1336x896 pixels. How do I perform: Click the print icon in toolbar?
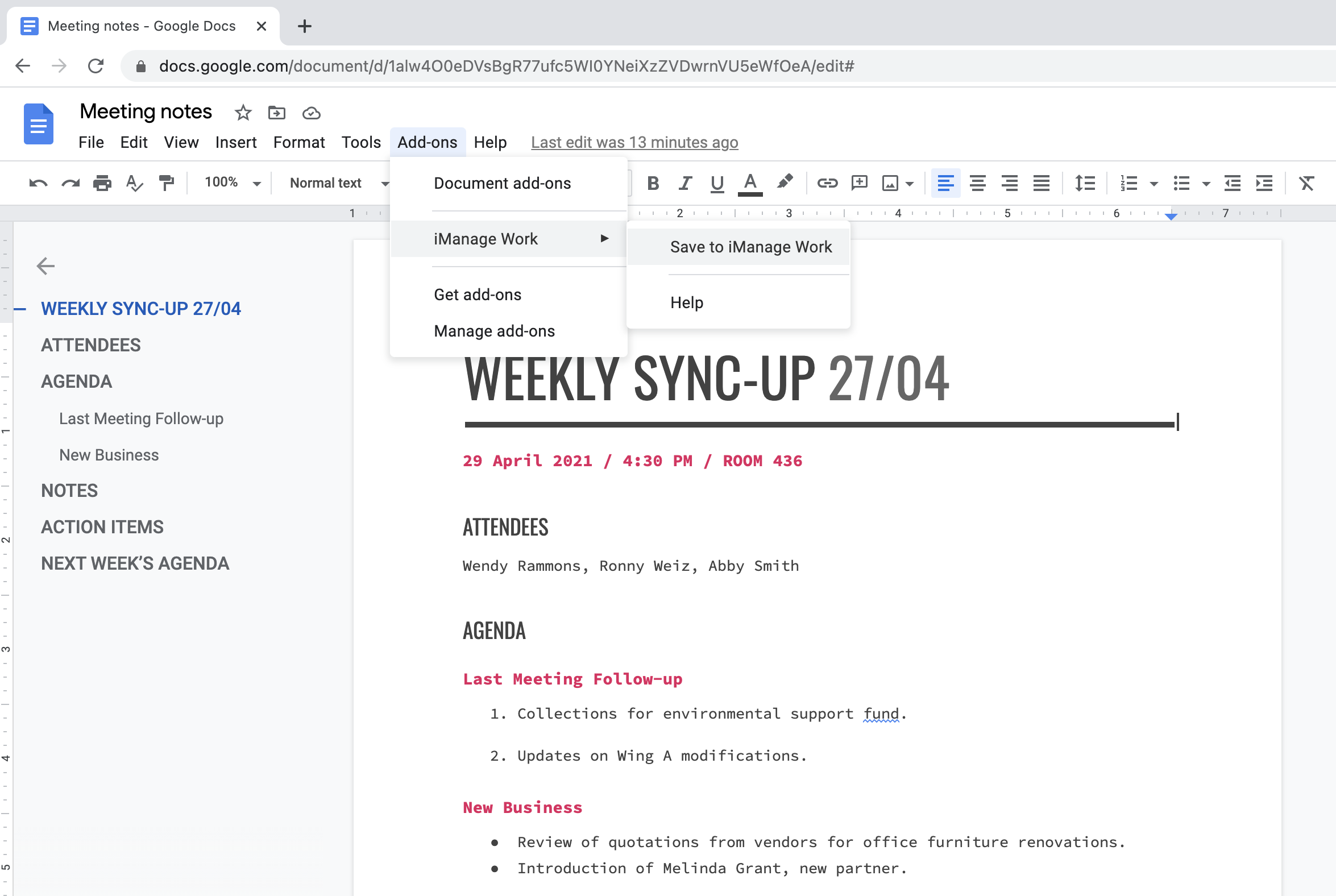pos(102,183)
